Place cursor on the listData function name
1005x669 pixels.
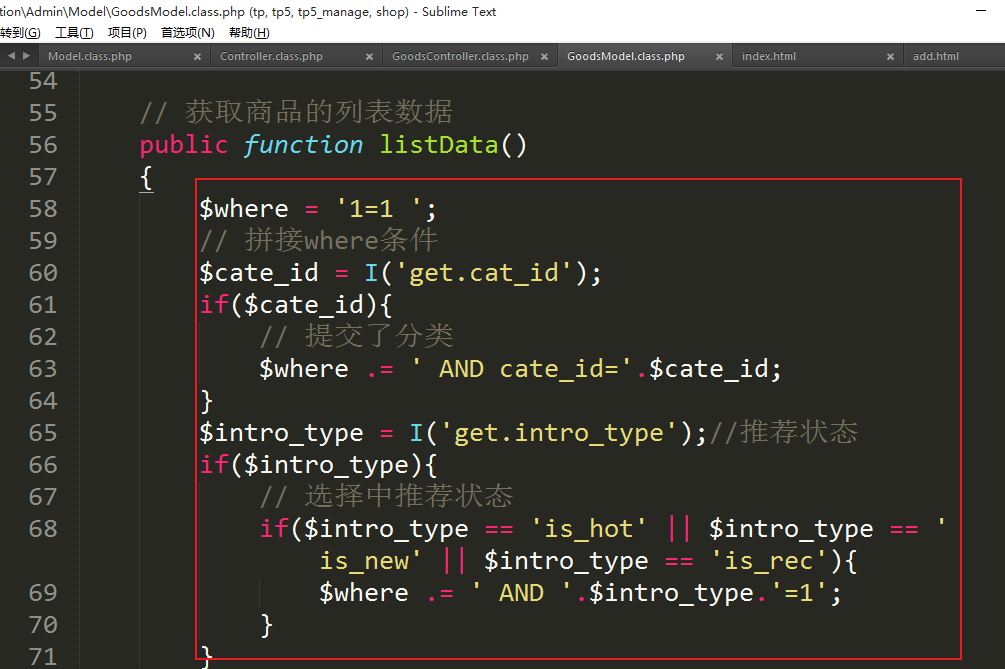[x=438, y=145]
